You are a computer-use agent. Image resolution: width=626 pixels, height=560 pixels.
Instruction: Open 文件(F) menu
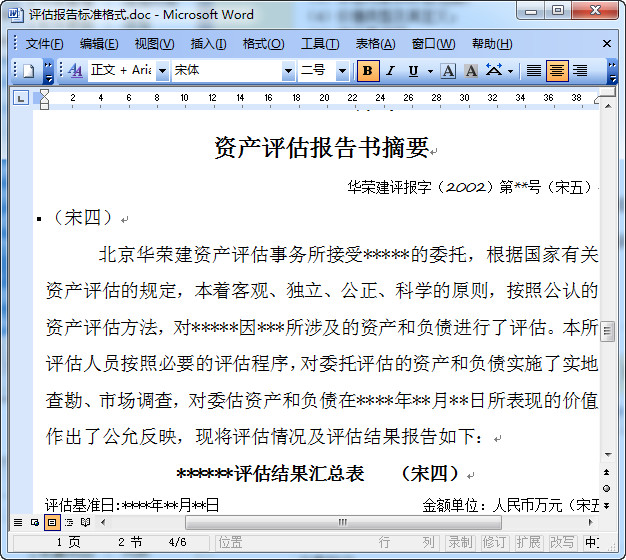[44, 44]
